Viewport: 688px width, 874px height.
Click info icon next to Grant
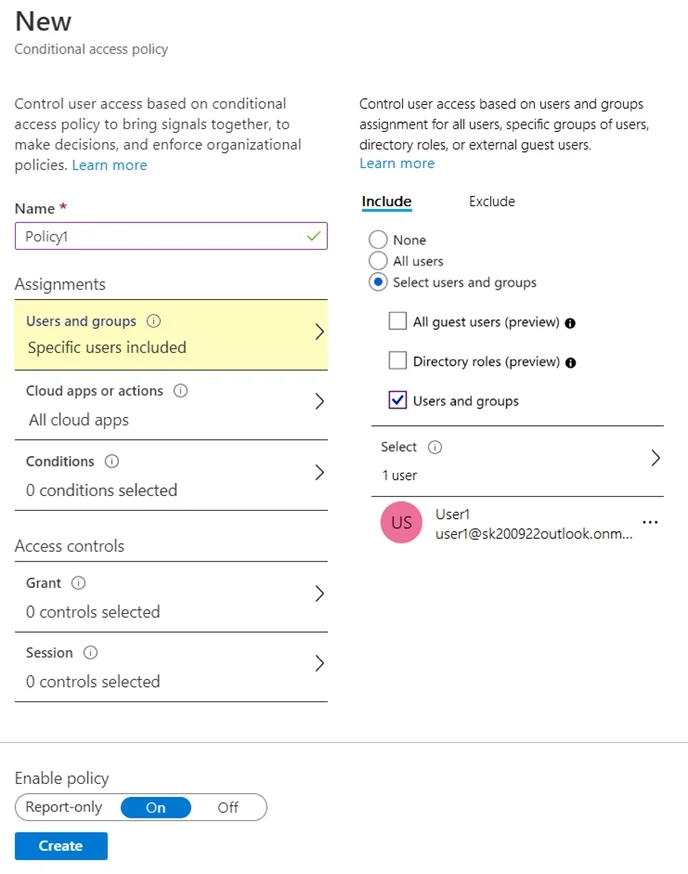coord(79,583)
